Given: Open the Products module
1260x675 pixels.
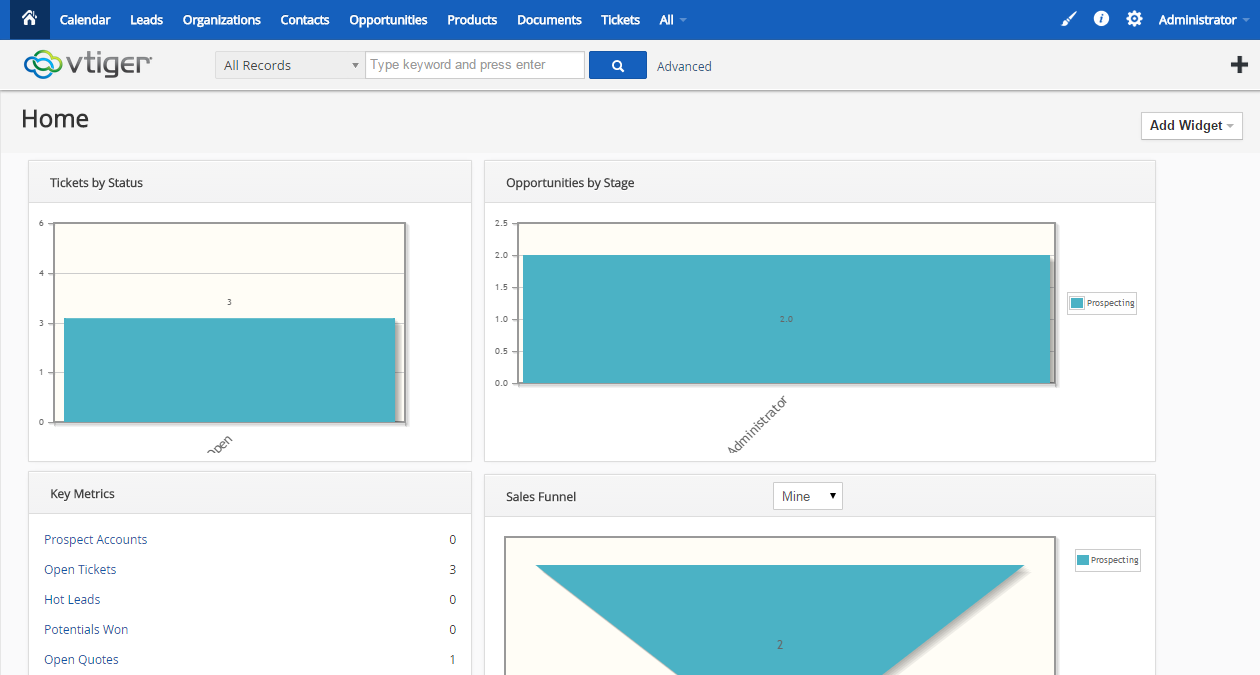Looking at the screenshot, I should [472, 20].
